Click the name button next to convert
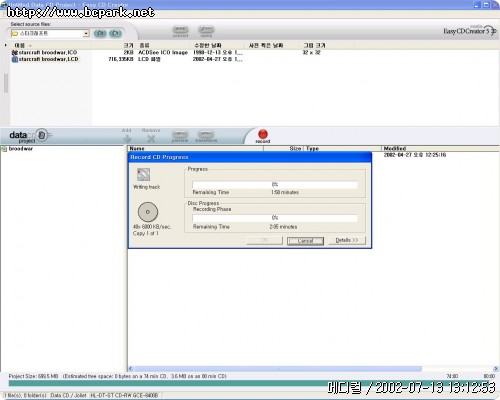The image size is (500, 400). coord(206,31)
